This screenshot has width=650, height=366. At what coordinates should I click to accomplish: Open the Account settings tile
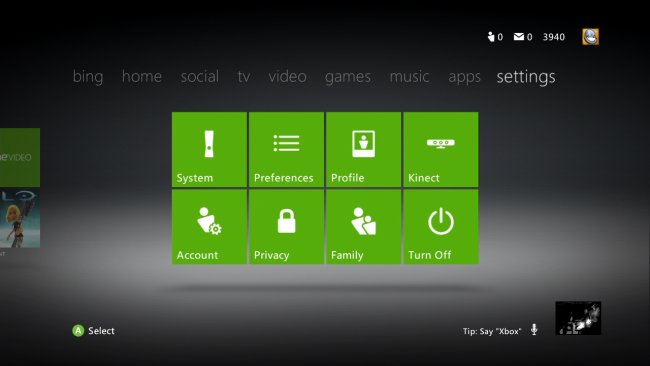(209, 226)
